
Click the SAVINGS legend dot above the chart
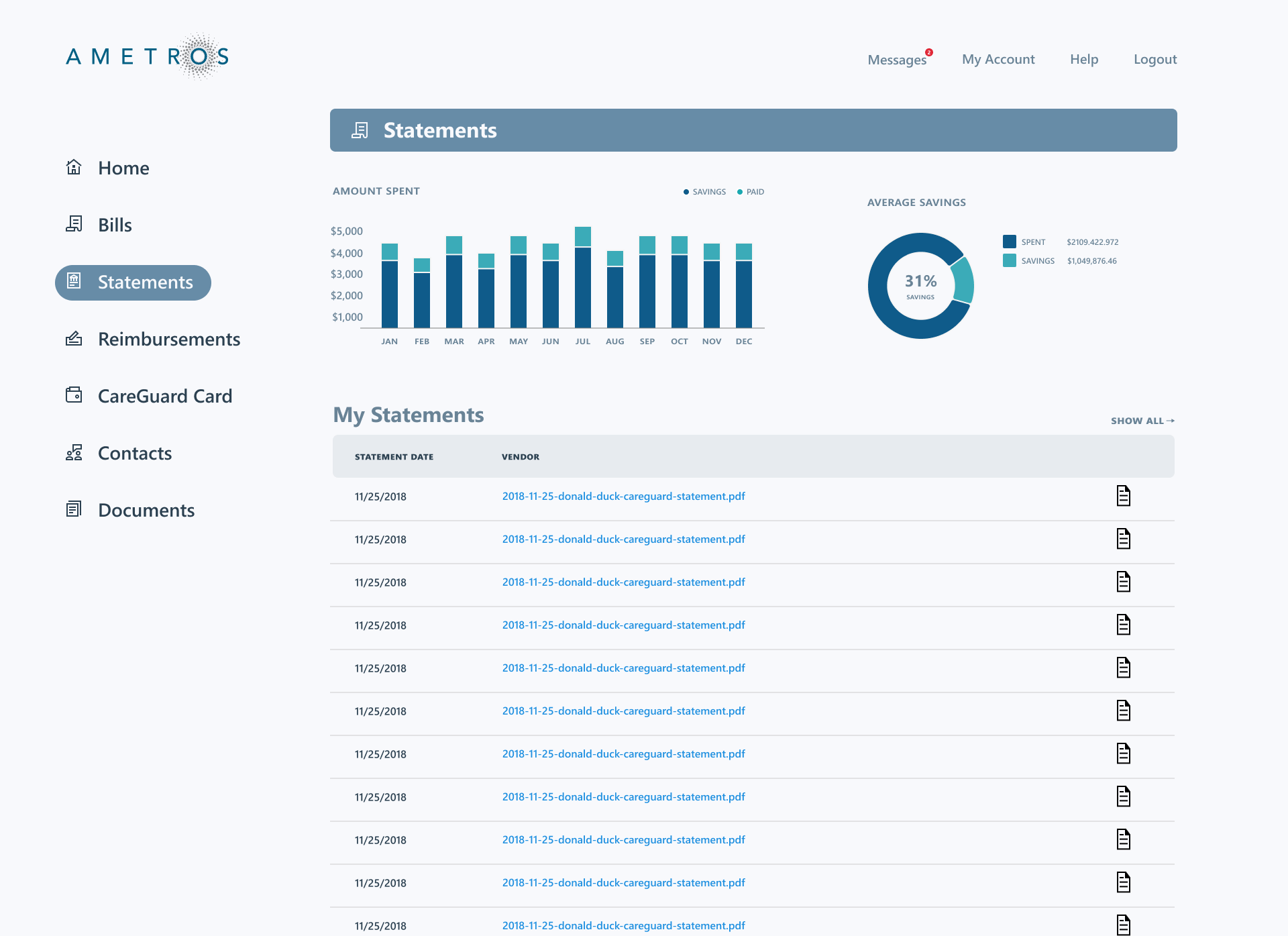click(x=686, y=192)
